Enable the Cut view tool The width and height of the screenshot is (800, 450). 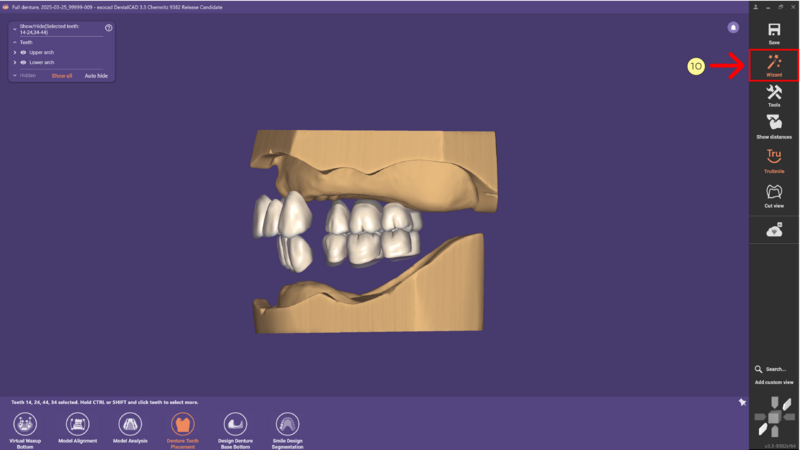tap(774, 192)
